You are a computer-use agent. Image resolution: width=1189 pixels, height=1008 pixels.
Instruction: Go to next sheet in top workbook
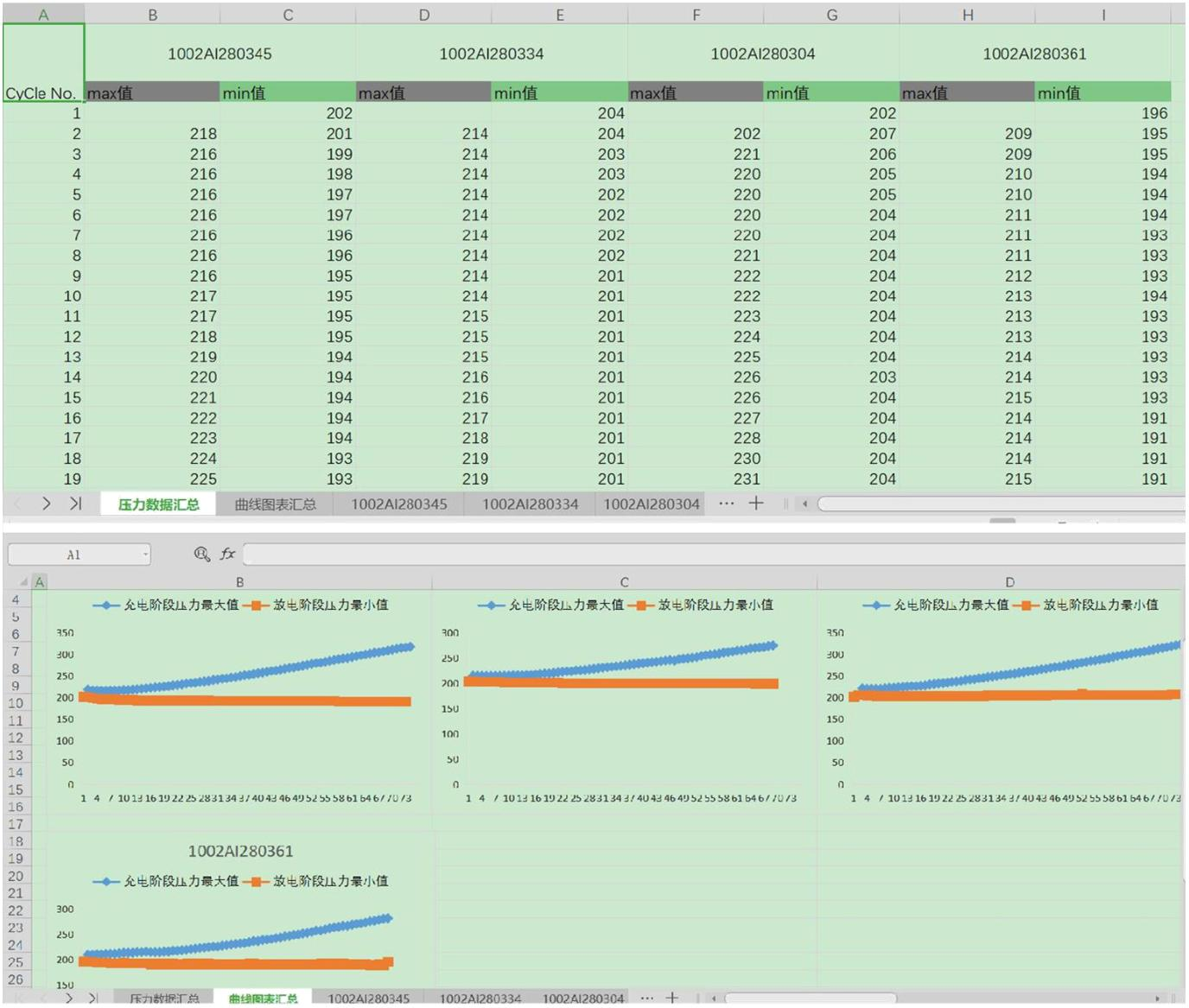(x=47, y=504)
